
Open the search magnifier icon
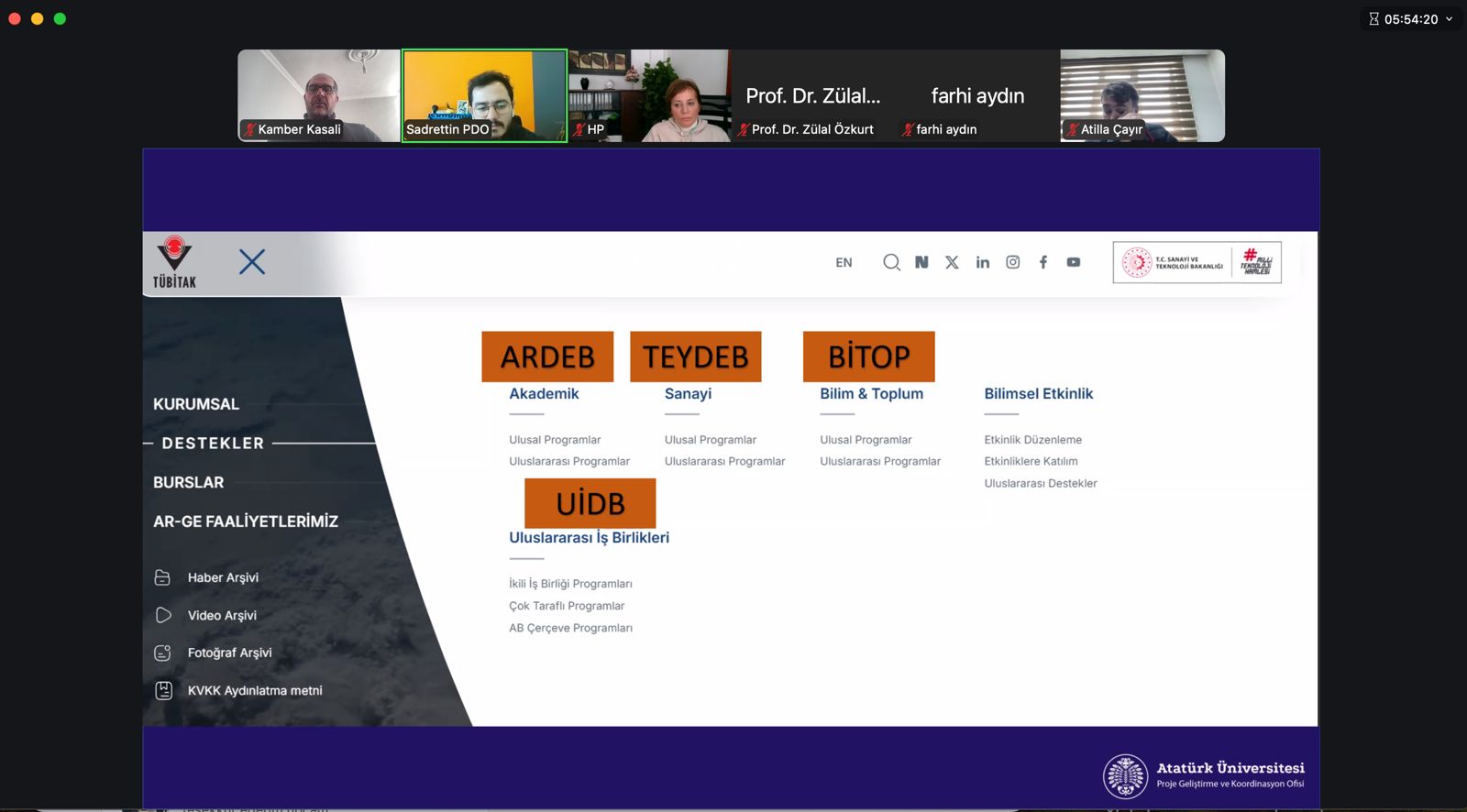click(x=891, y=262)
